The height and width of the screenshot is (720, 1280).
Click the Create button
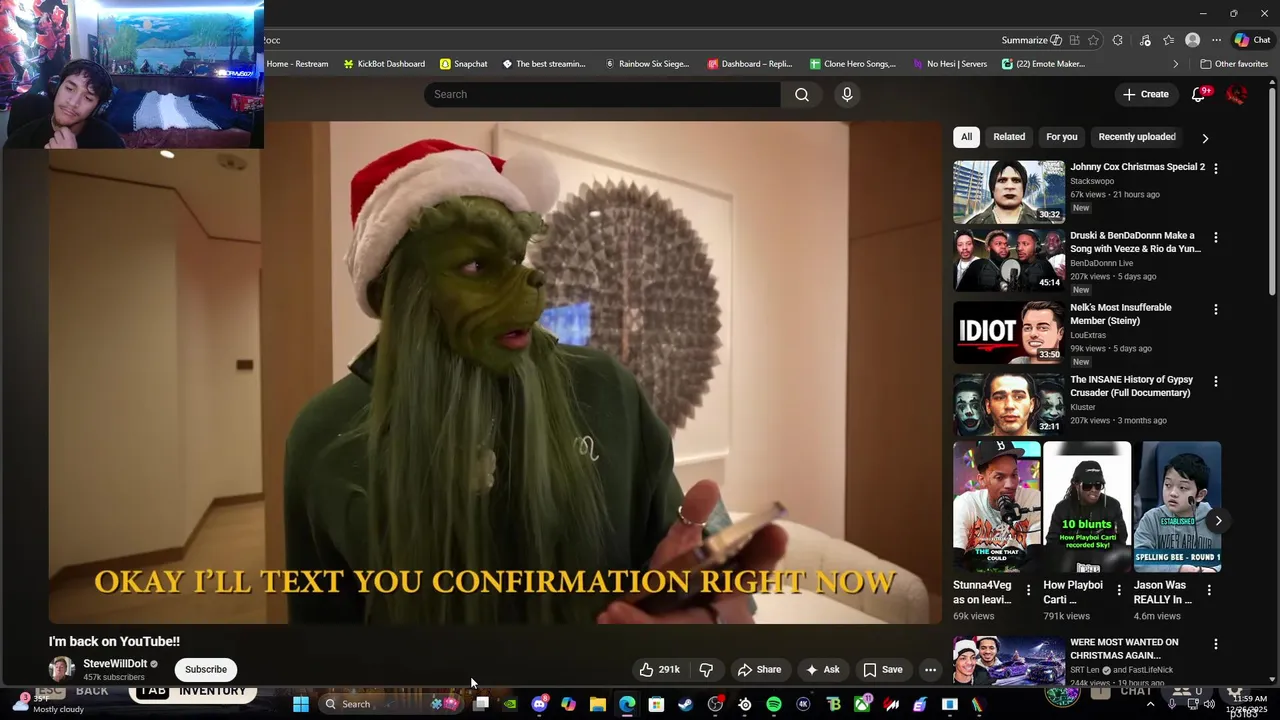coord(1145,94)
